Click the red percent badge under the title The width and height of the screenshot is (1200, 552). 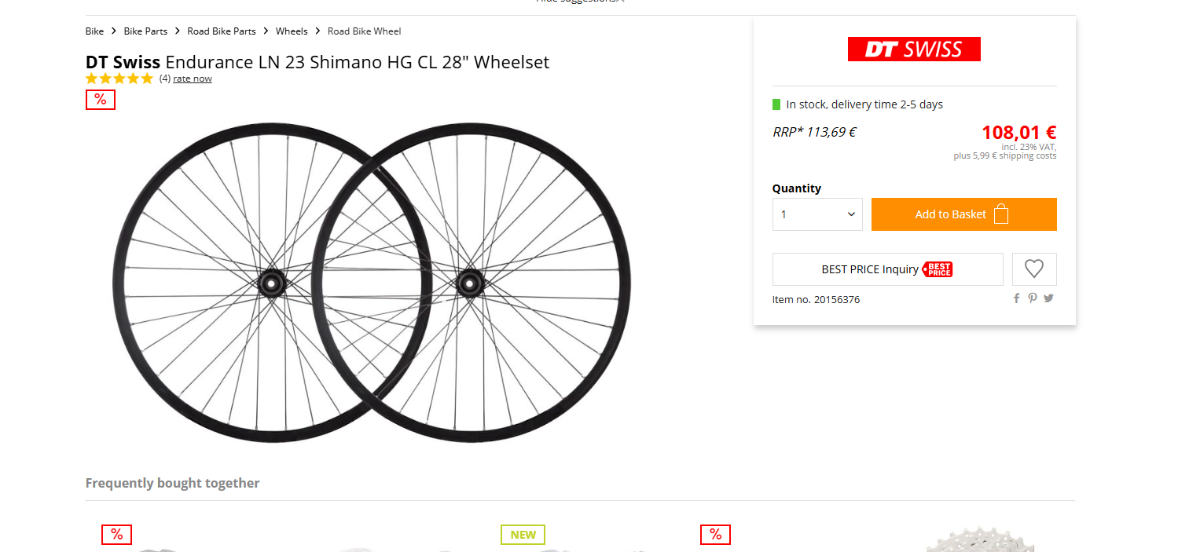tap(100, 99)
